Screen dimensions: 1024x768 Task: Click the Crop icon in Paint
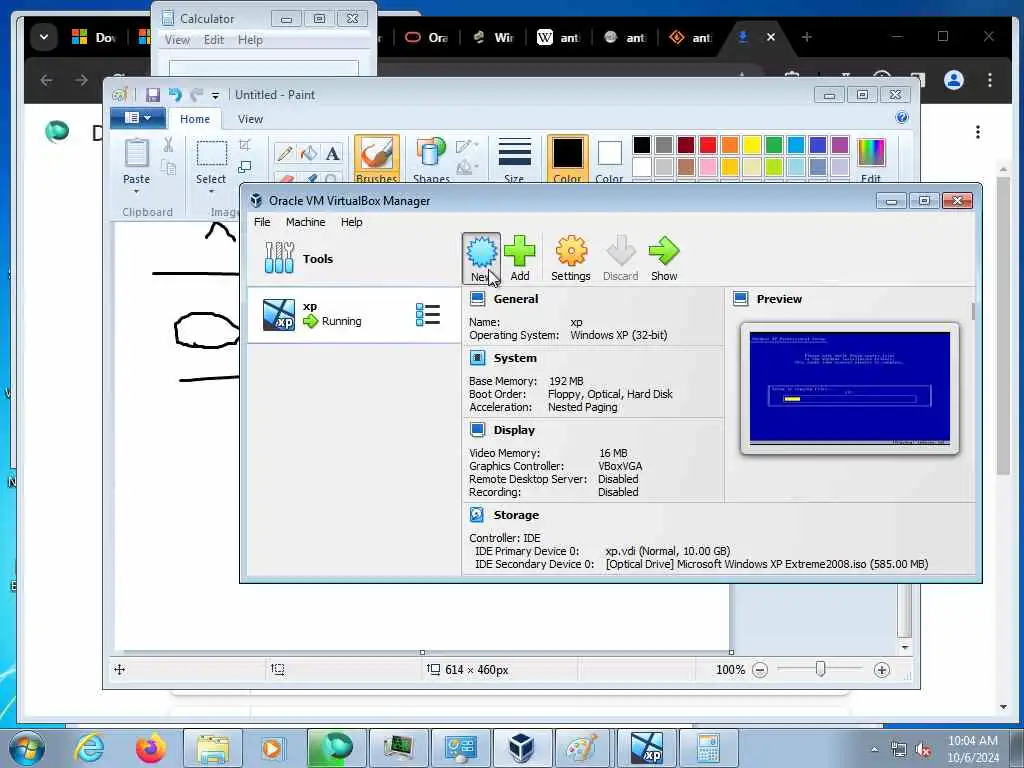245,144
